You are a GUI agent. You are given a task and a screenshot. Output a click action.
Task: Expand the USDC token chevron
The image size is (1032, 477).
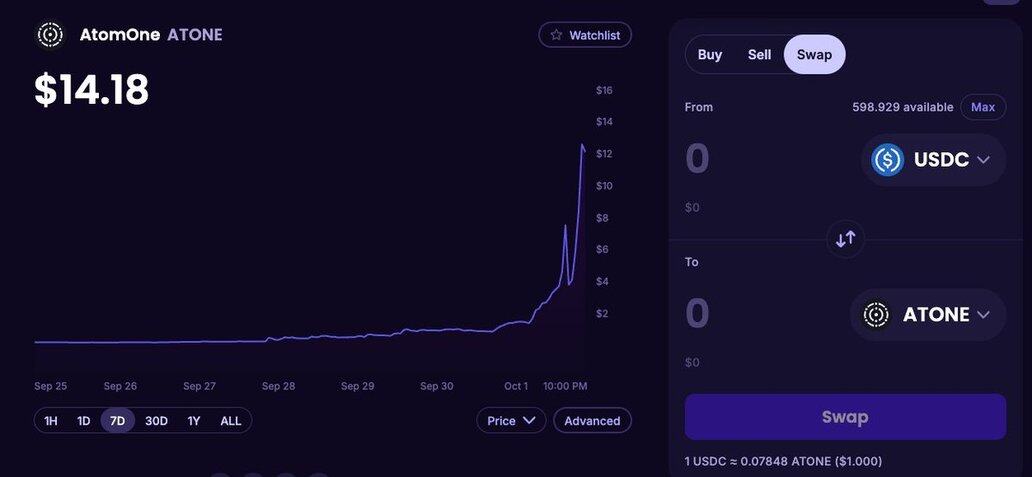point(983,160)
